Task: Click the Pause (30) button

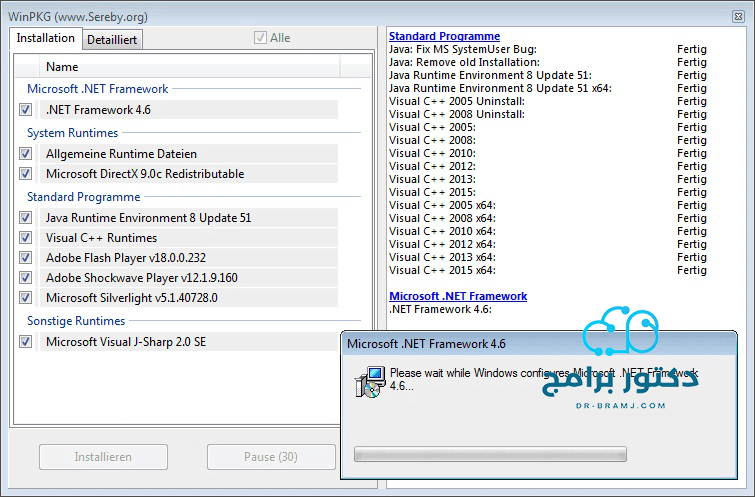Action: (x=271, y=457)
